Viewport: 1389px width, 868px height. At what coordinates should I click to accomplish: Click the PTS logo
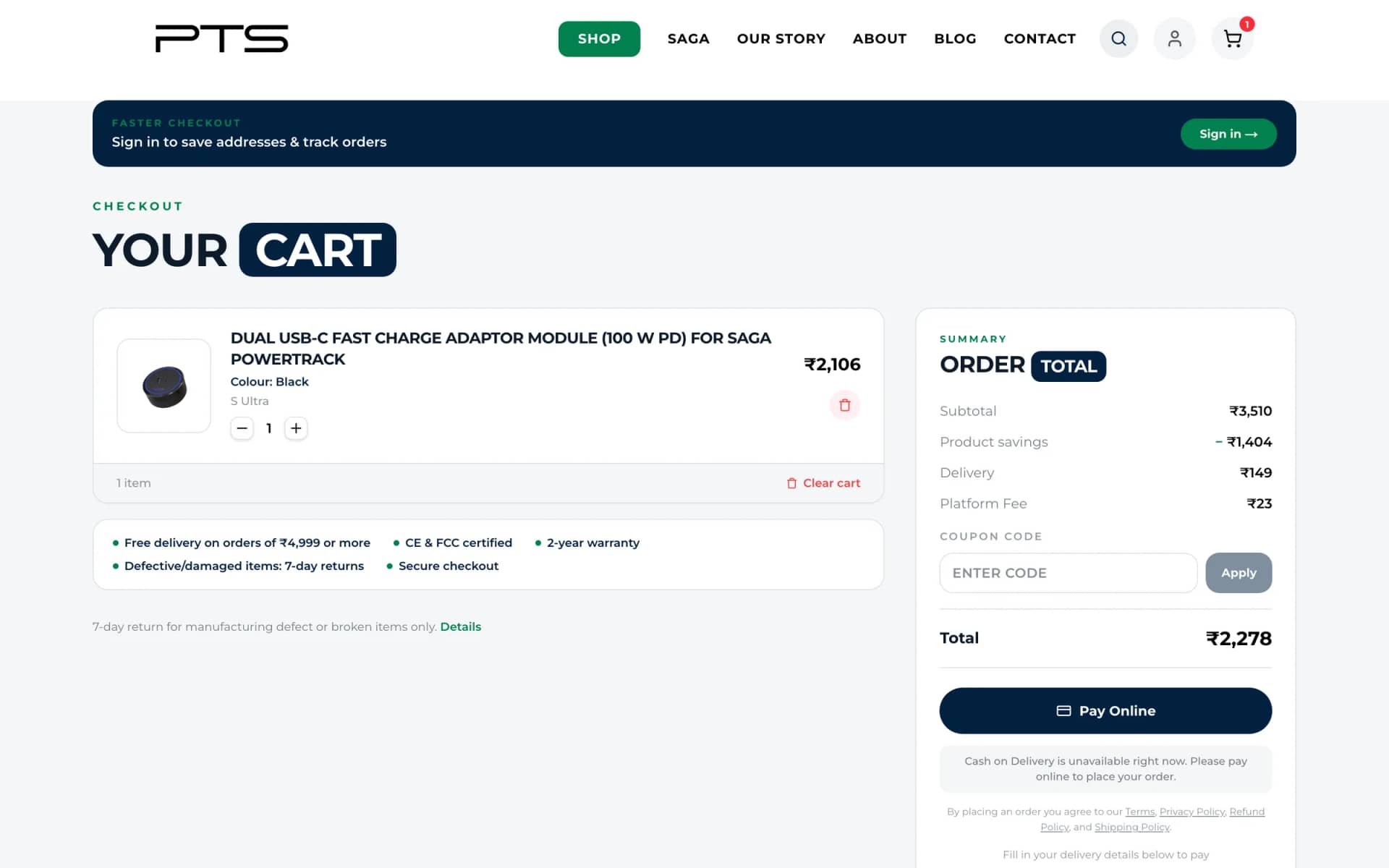tap(222, 38)
